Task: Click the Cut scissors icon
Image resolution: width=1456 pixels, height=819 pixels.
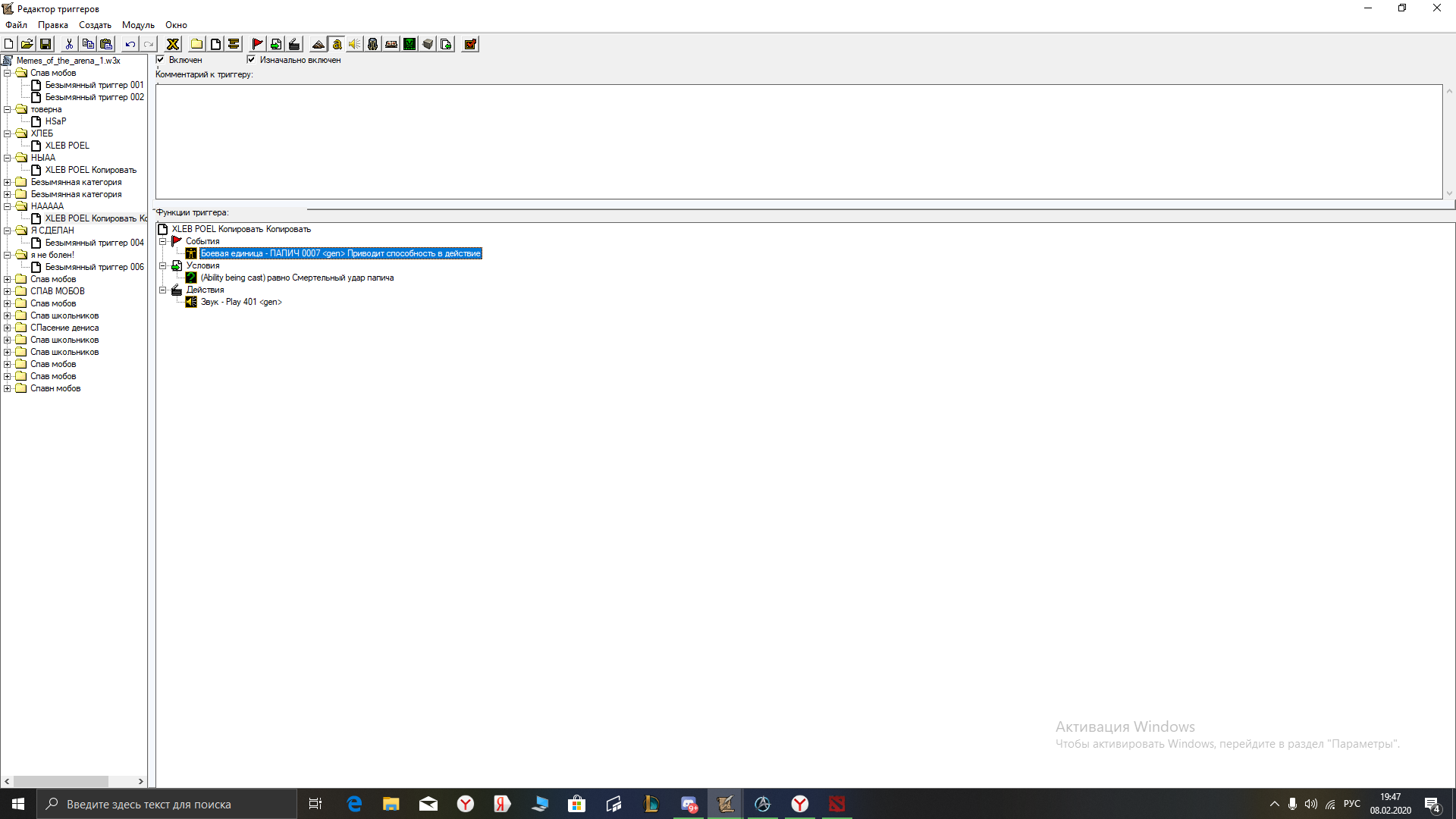Action: click(x=69, y=44)
